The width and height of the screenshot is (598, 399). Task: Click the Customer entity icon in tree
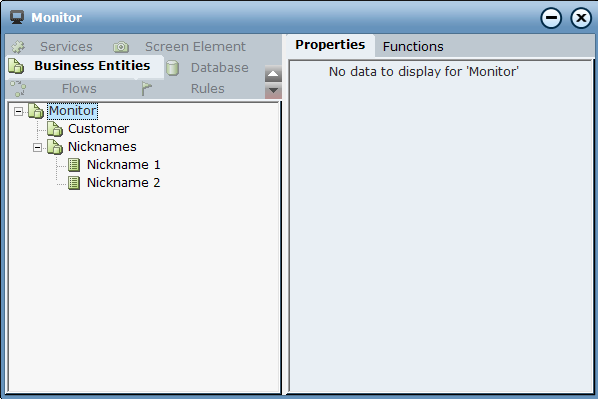coord(55,129)
